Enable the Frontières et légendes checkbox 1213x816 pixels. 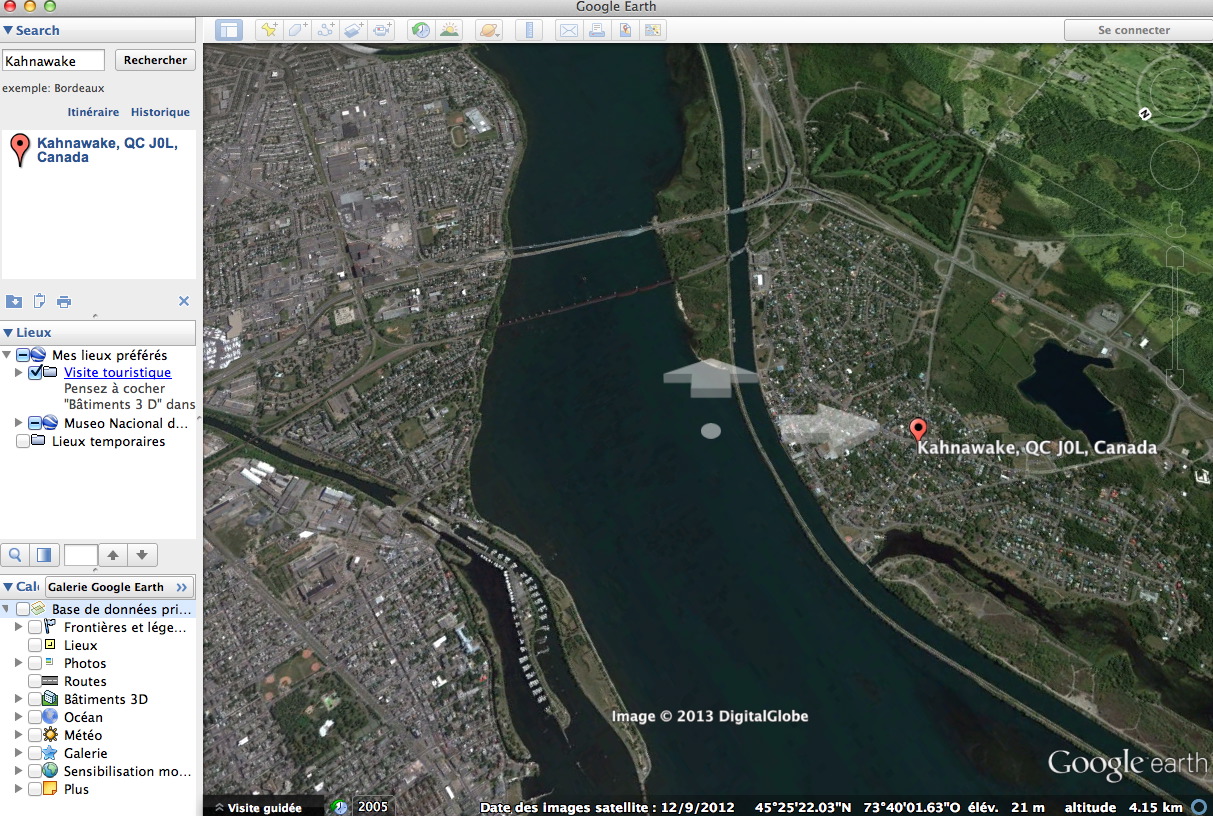coord(35,627)
